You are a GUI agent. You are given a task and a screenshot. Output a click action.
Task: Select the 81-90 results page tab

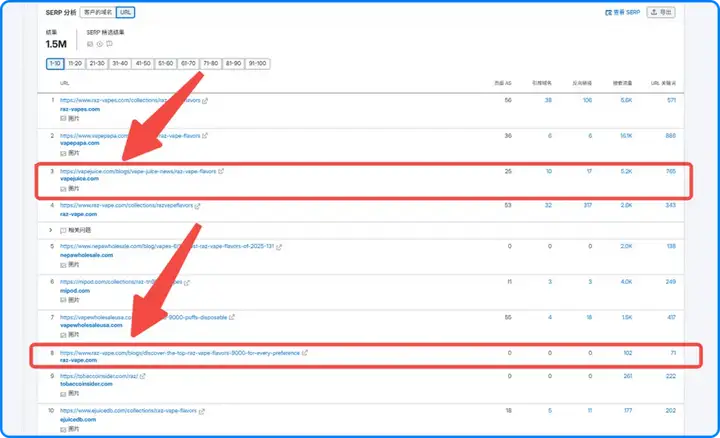tap(233, 64)
